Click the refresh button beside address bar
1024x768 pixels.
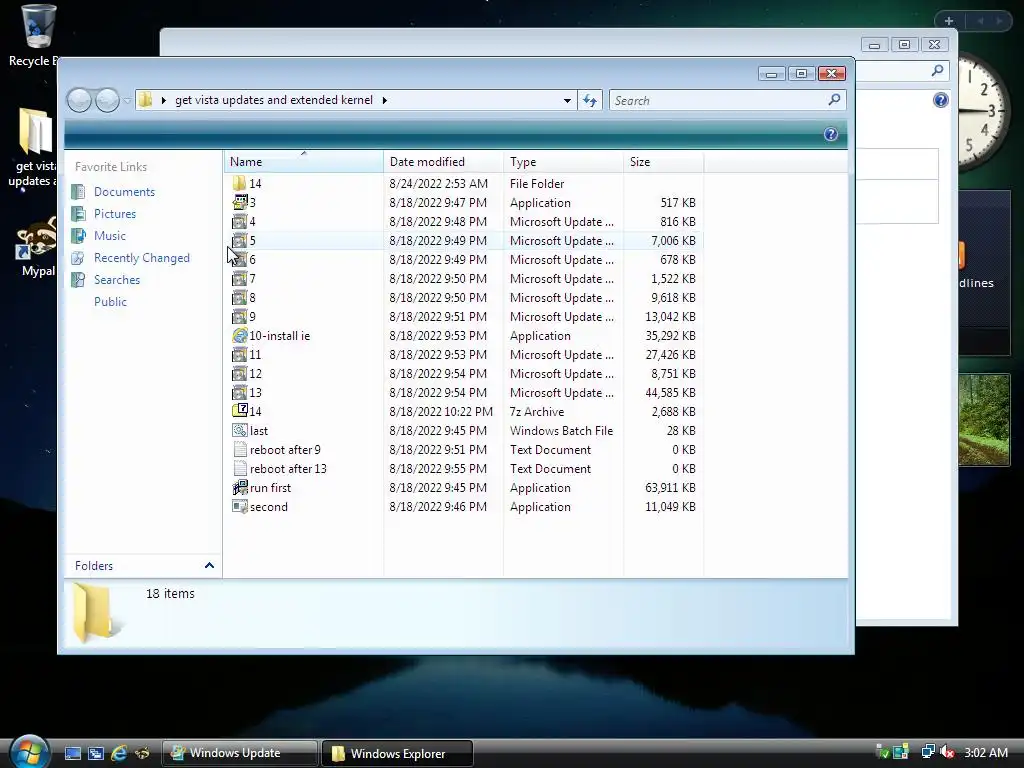tap(590, 100)
